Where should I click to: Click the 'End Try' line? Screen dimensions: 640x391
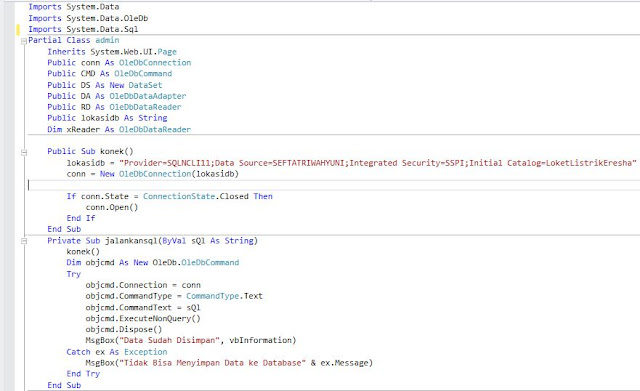pos(83,374)
